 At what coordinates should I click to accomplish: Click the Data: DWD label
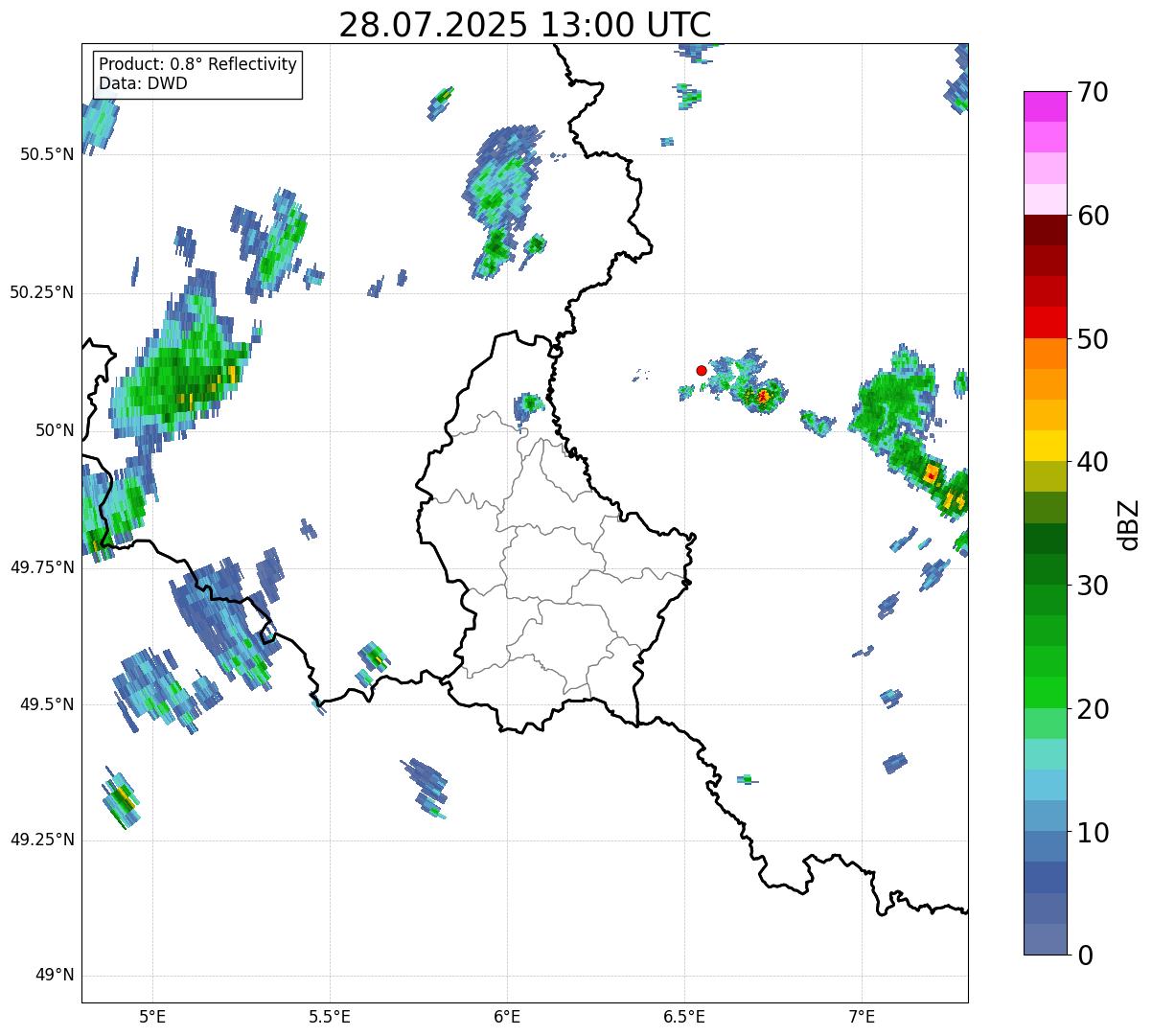tap(144, 83)
